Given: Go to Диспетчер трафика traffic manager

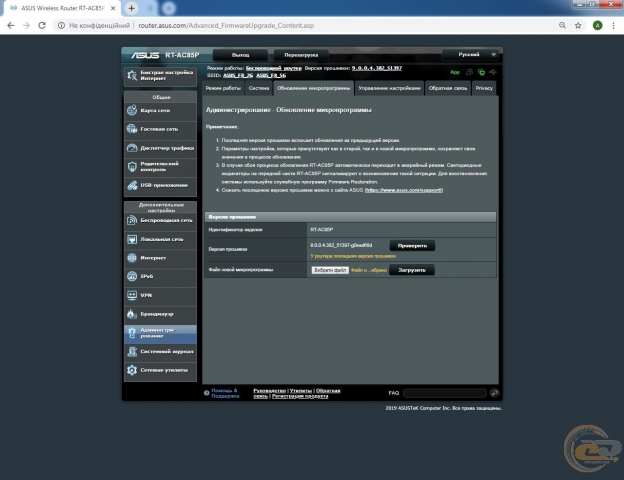Looking at the screenshot, I should (160, 148).
